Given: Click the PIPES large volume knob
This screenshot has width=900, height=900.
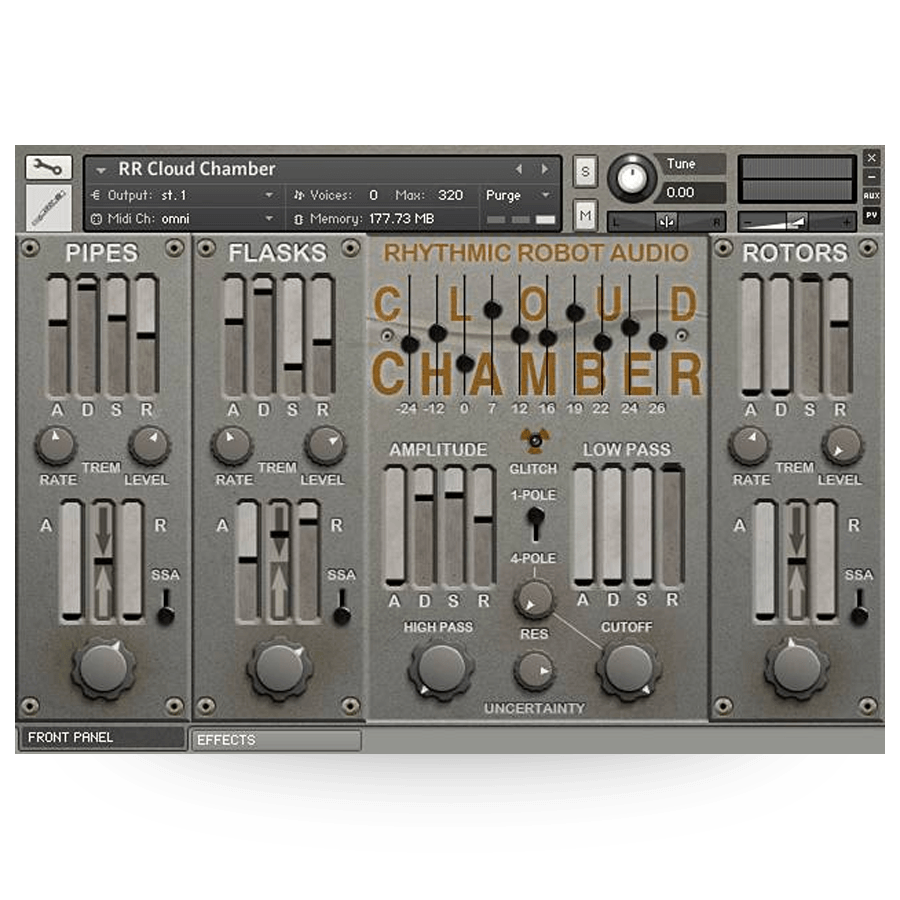Looking at the screenshot, I should (103, 668).
